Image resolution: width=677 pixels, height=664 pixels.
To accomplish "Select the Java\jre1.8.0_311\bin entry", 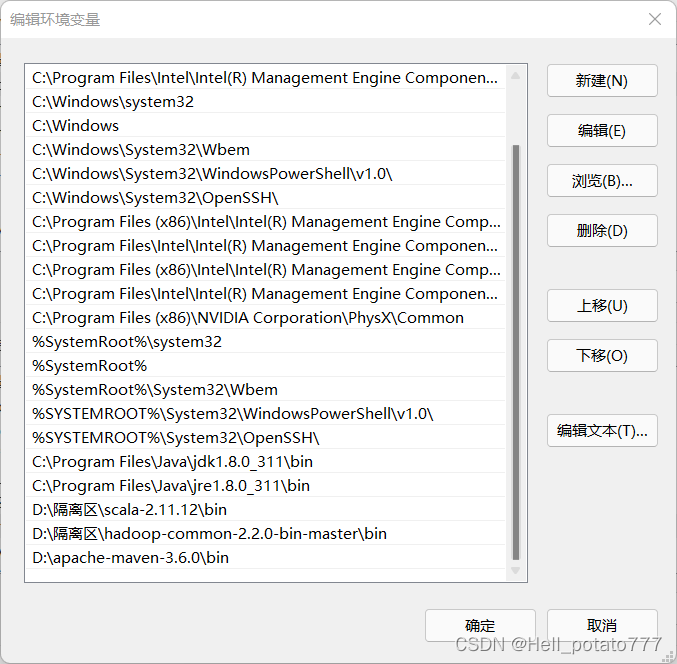I will coord(265,486).
